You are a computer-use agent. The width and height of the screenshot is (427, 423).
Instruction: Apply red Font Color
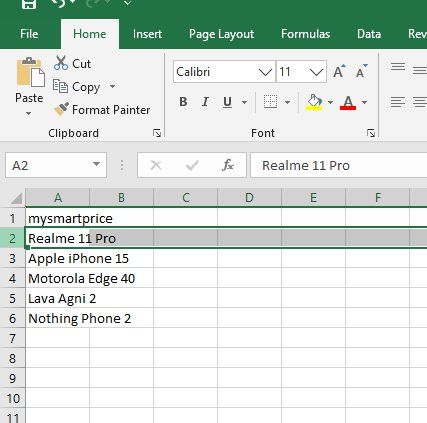tap(348, 102)
